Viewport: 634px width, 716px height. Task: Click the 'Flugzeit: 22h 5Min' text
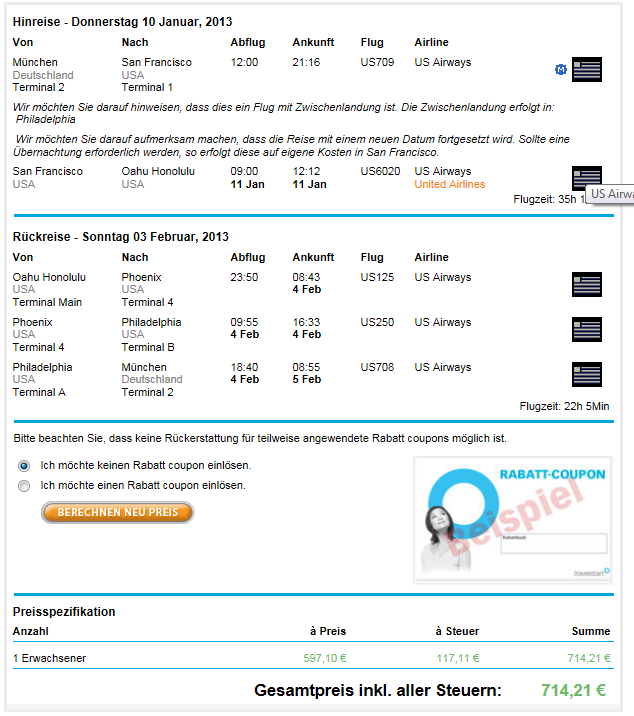564,406
